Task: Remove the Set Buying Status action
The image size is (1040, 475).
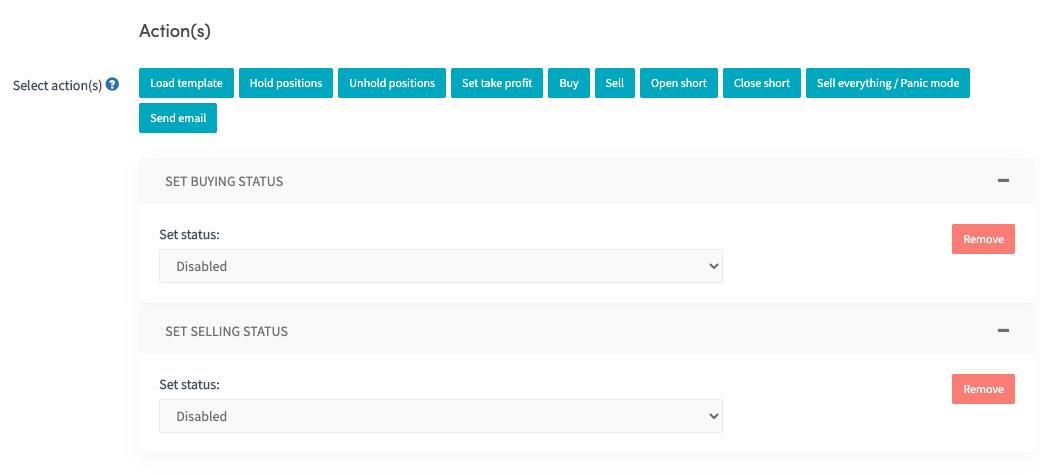Action: (983, 239)
